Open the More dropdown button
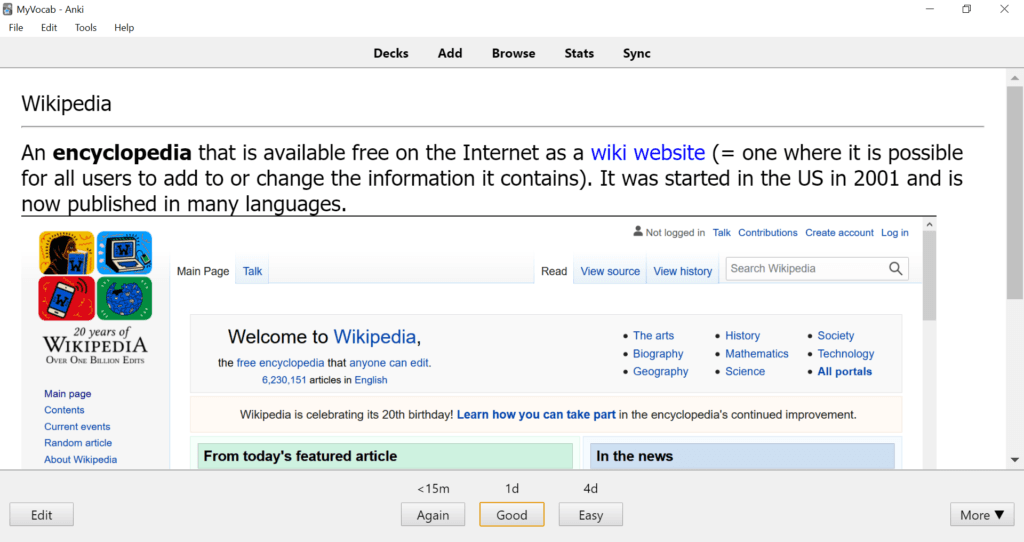The width and height of the screenshot is (1024, 542). pos(982,515)
